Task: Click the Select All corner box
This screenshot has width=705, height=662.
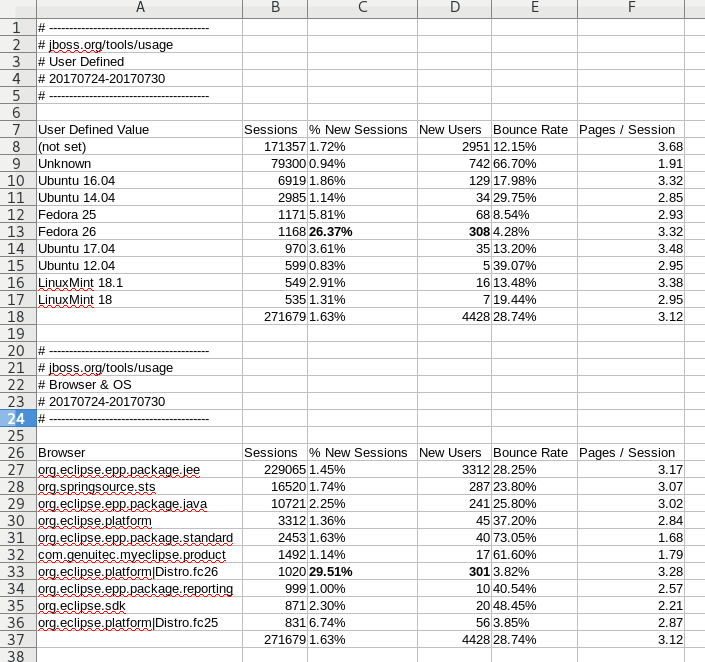Action: click(x=17, y=8)
